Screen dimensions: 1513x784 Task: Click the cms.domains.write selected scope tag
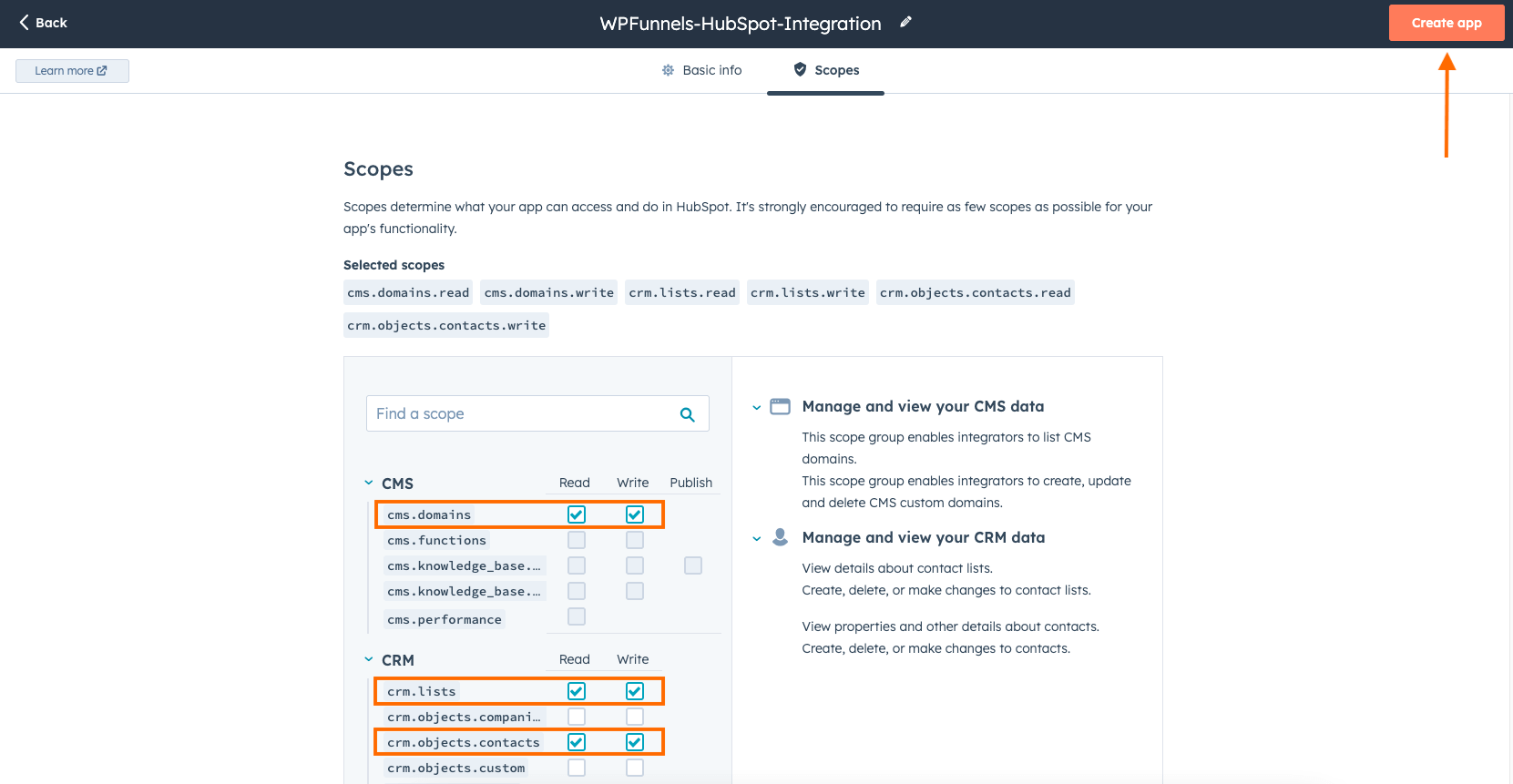click(x=549, y=292)
